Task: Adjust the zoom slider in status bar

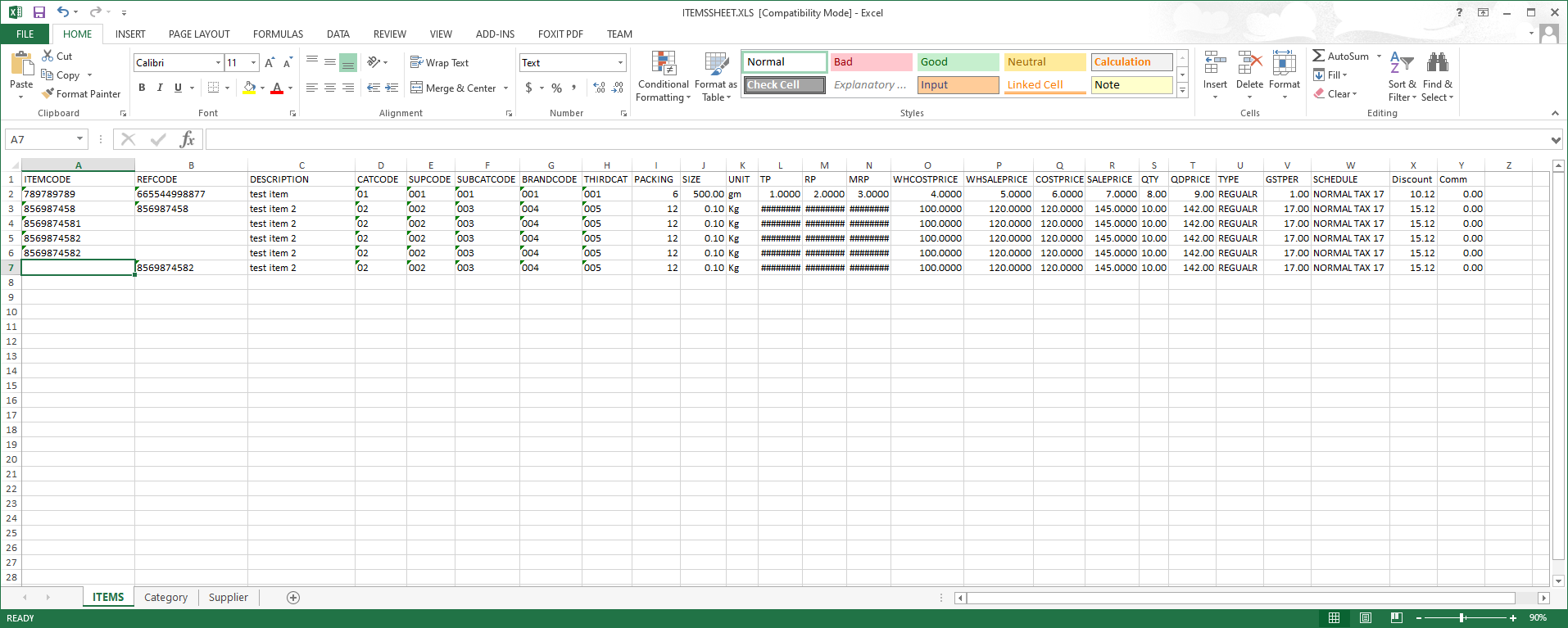Action: [x=1462, y=618]
